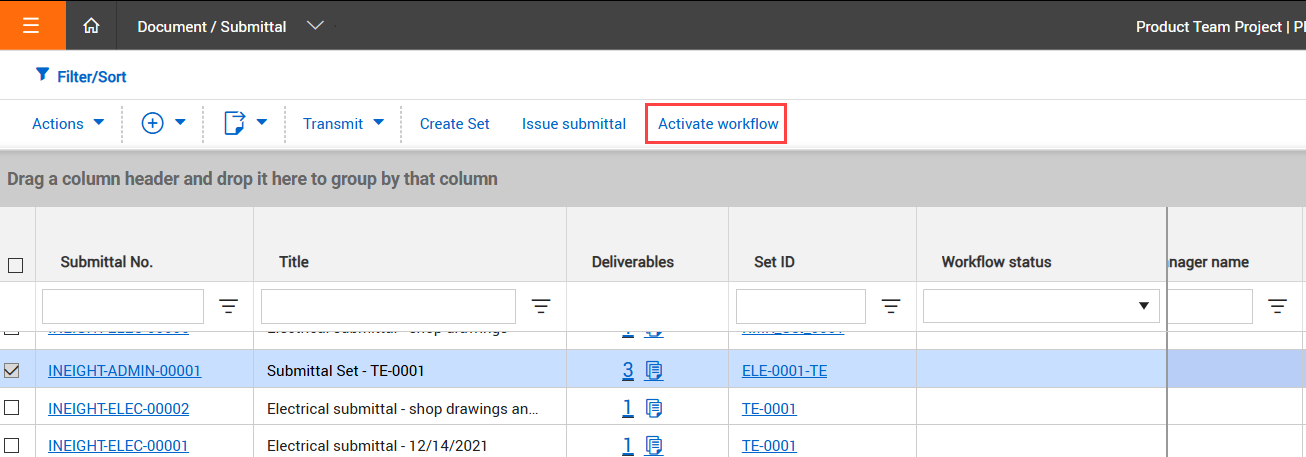Open the ELE-0001-TE set link
The image size is (1306, 457).
[784, 371]
